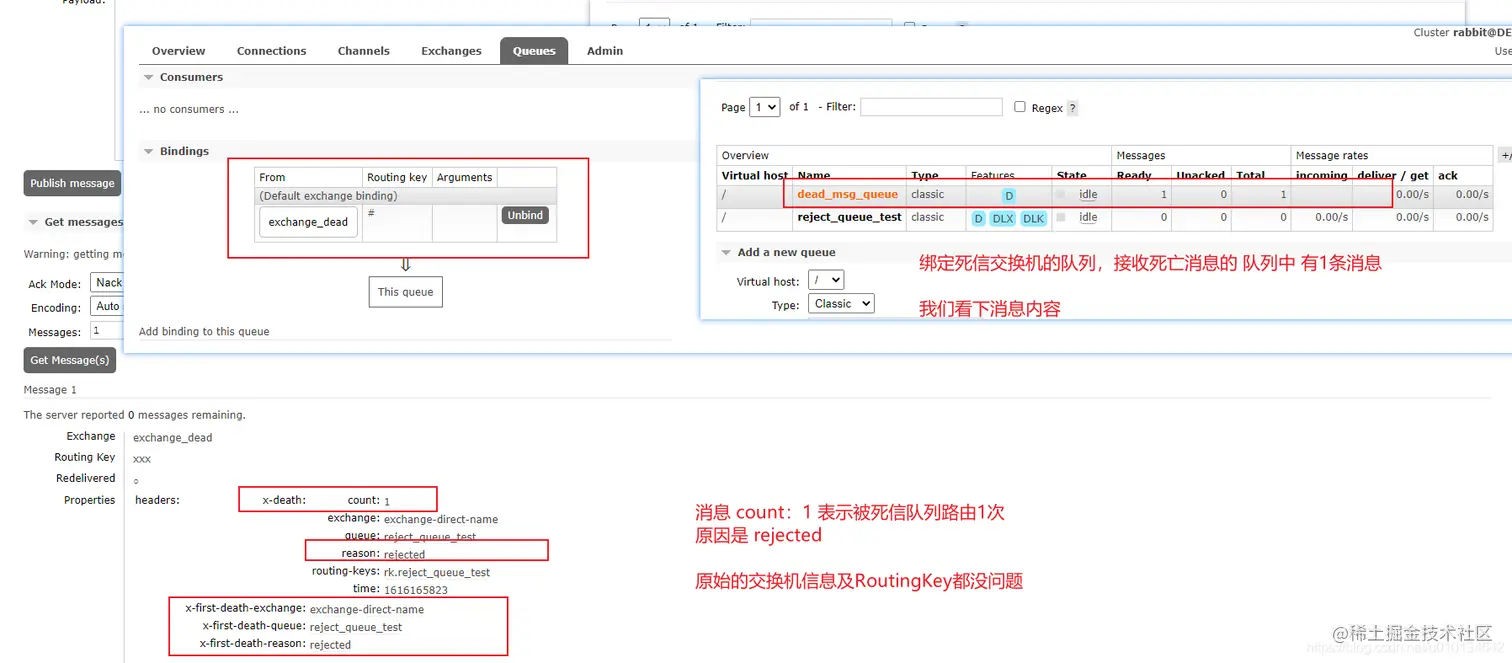The height and width of the screenshot is (663, 1512).
Task: Open the Exchanges tab
Action: 451,51
